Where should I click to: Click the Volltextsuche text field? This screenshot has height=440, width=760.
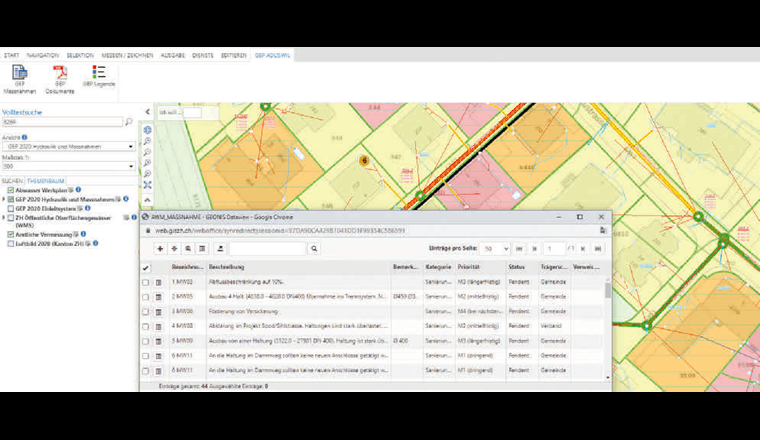click(63, 122)
